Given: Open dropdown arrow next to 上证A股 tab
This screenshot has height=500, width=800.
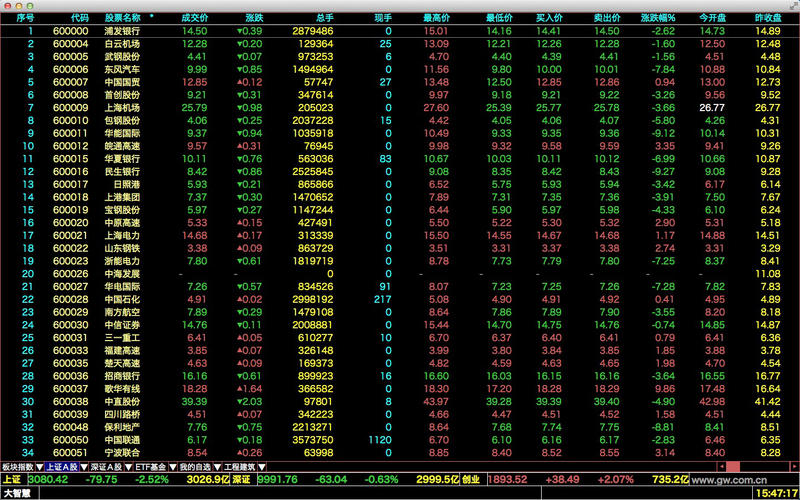Looking at the screenshot, I should point(84,467).
